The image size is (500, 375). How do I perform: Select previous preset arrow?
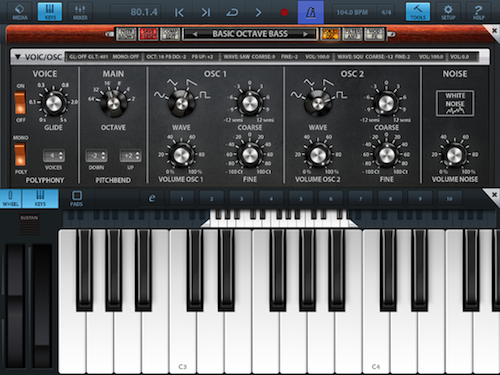195,34
